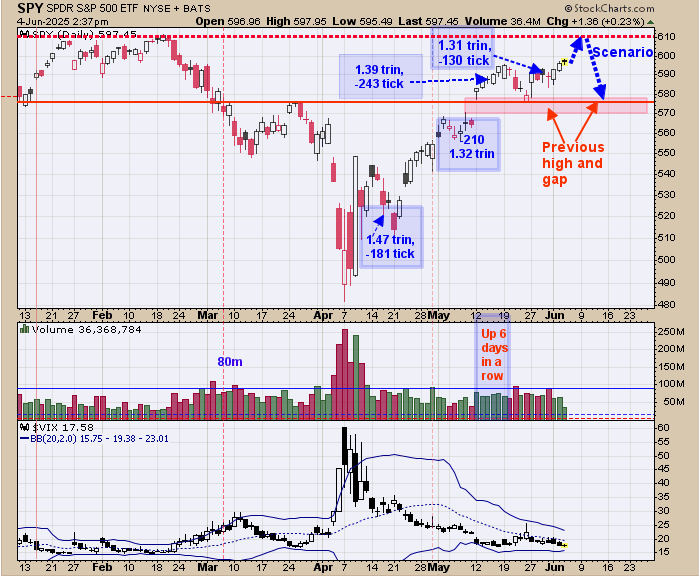Click the '-210 1.32 trin' annotation
This screenshot has width=699, height=577.
[472, 146]
